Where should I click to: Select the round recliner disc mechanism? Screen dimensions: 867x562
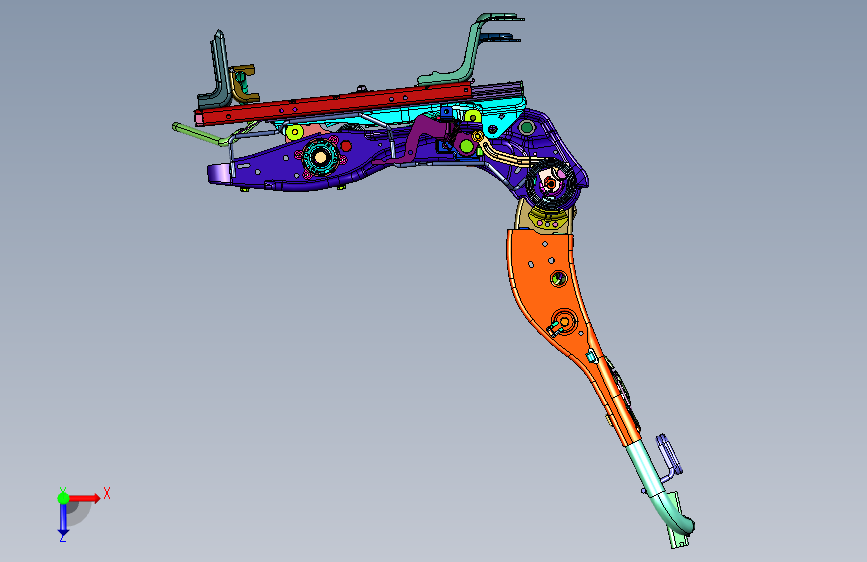552,184
